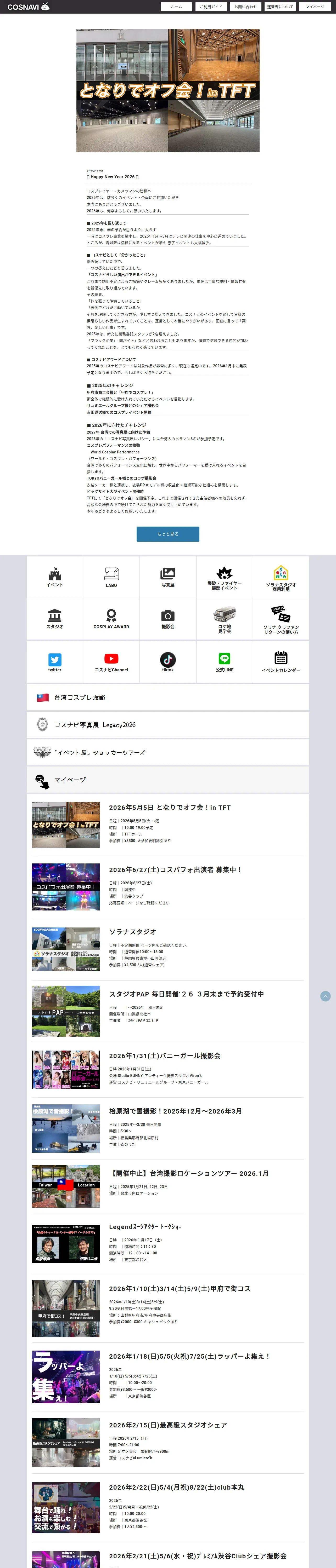Open the 公式LINE green icon
This screenshot has width=336, height=1568.
[x=225, y=659]
